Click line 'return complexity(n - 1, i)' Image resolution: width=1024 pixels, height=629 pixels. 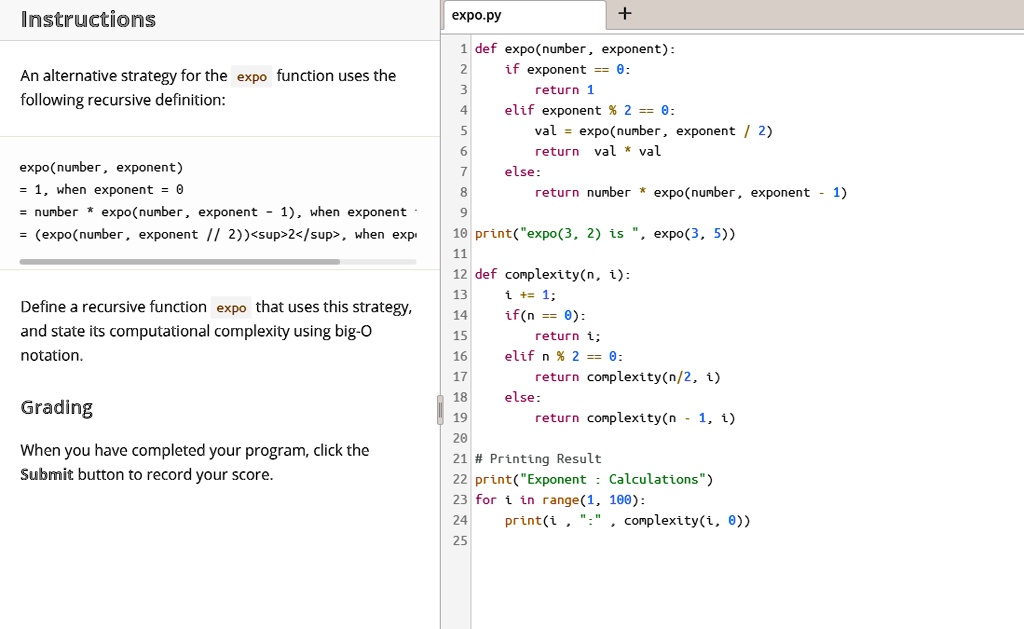634,418
